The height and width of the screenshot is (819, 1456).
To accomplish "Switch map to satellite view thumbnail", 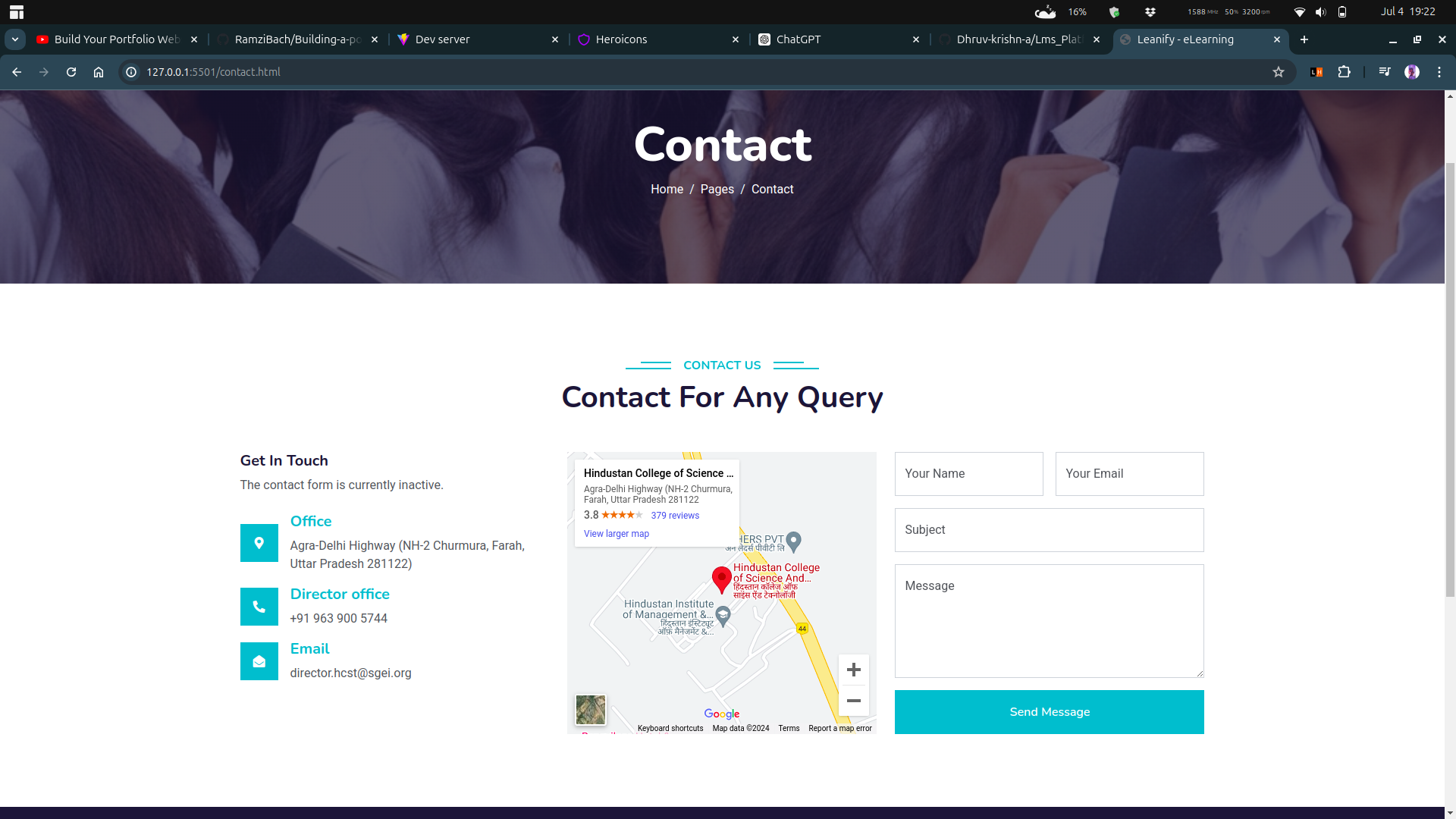I will click(x=591, y=710).
